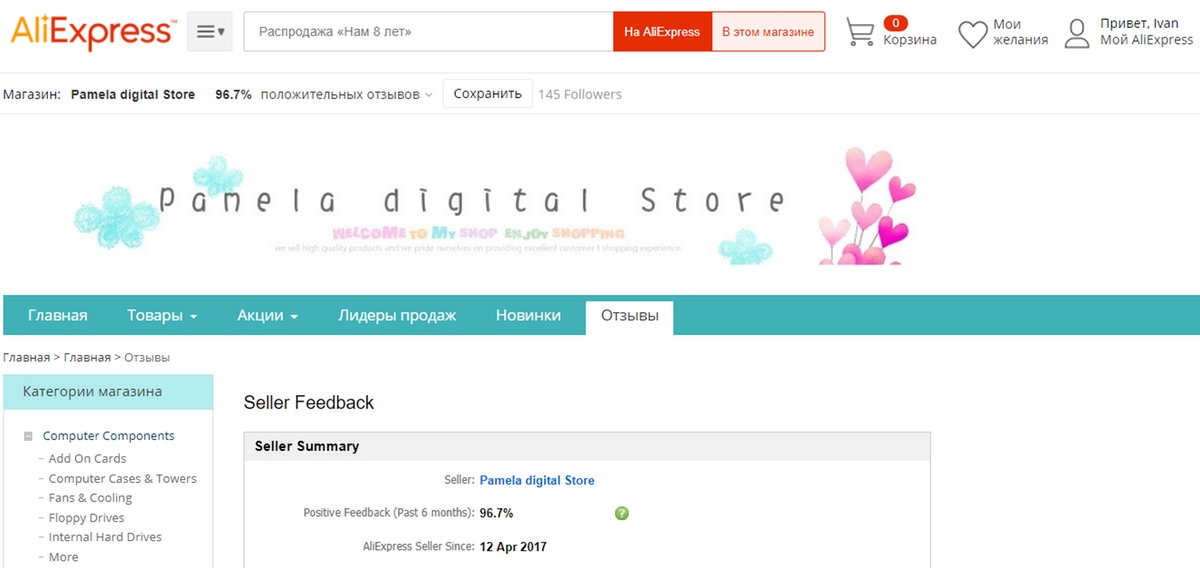Go to the Главная tab
This screenshot has width=1200, height=568.
(x=57, y=315)
